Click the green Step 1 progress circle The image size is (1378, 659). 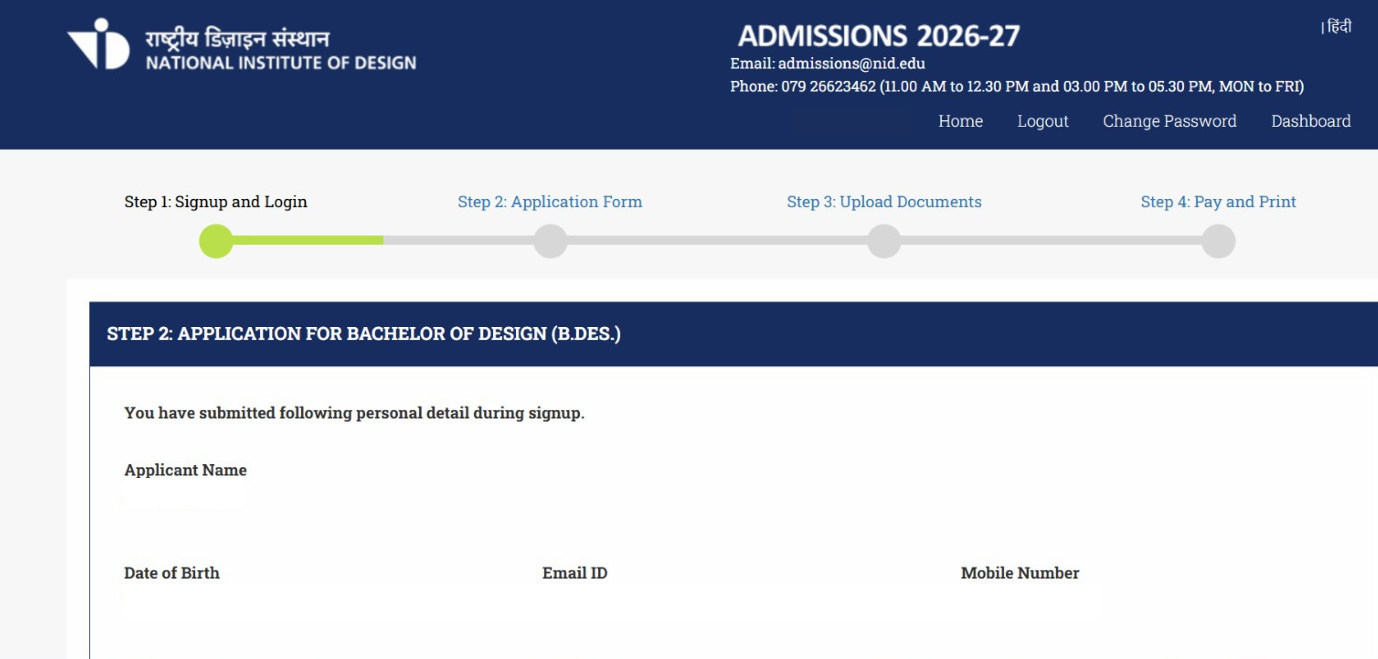click(216, 241)
